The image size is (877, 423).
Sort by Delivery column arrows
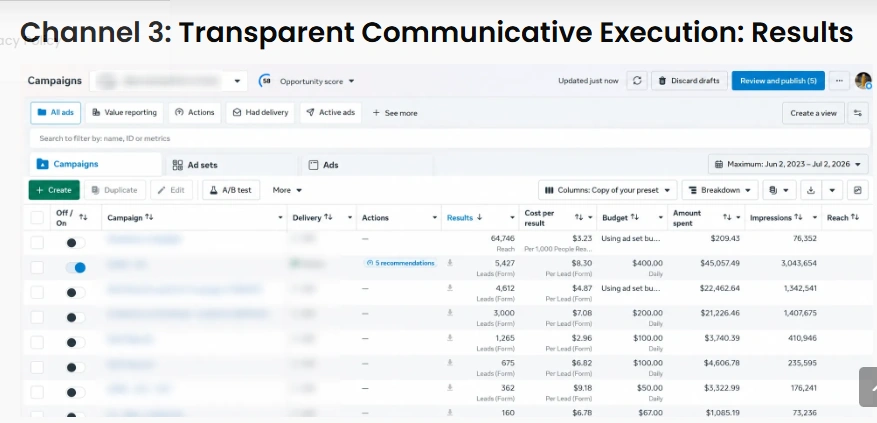328,217
